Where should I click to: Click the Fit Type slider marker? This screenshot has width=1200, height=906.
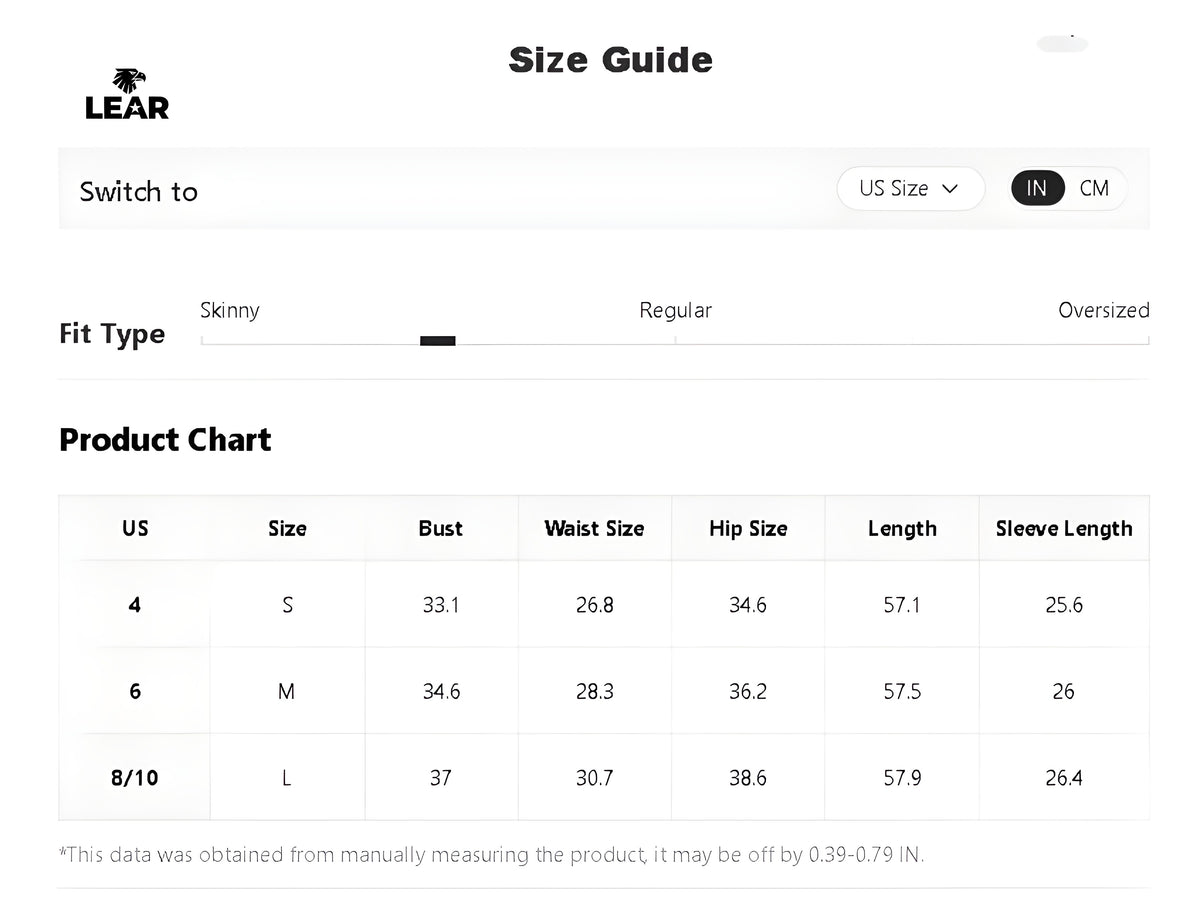[438, 341]
